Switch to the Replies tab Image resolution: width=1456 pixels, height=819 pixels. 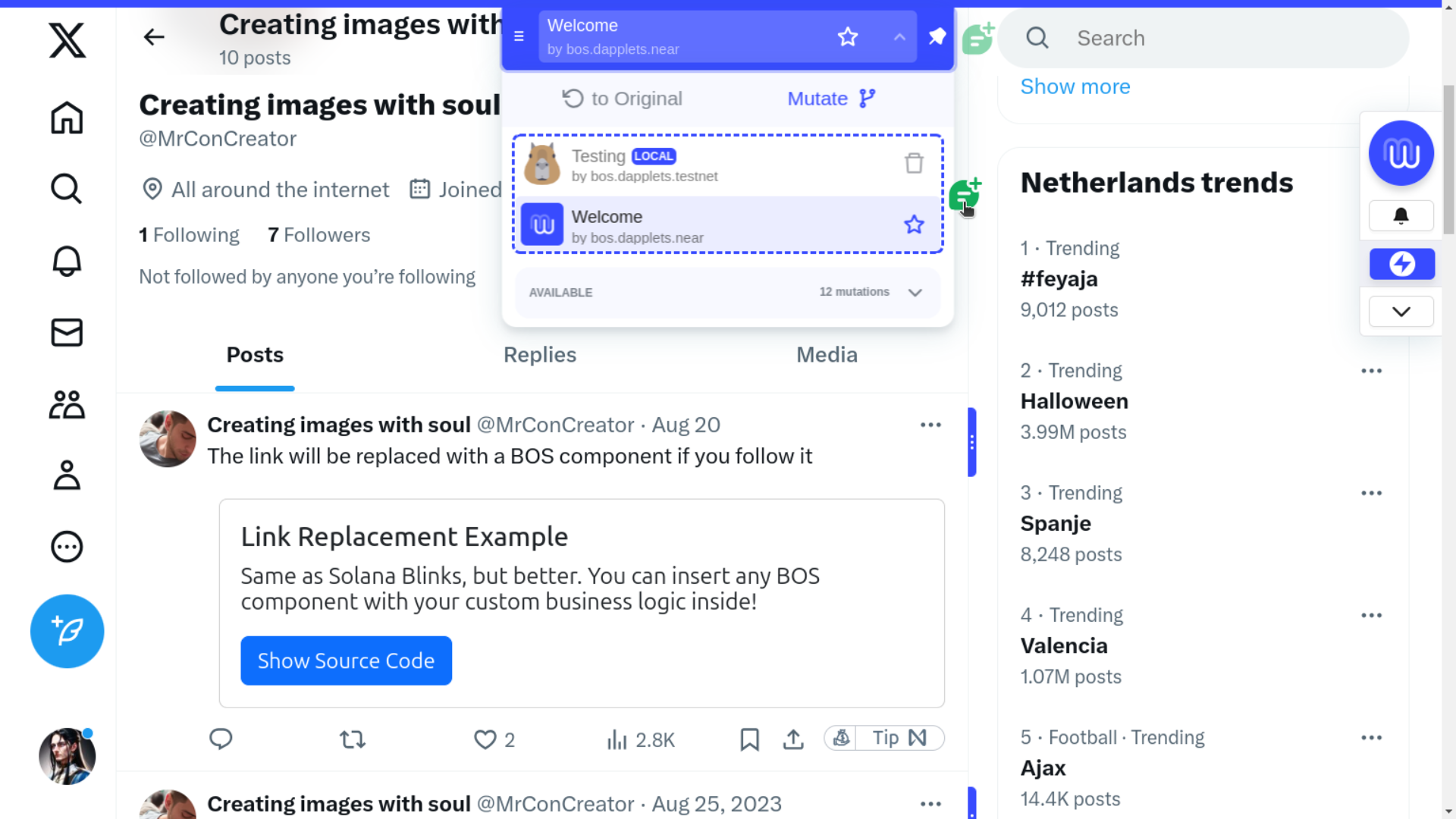[539, 354]
